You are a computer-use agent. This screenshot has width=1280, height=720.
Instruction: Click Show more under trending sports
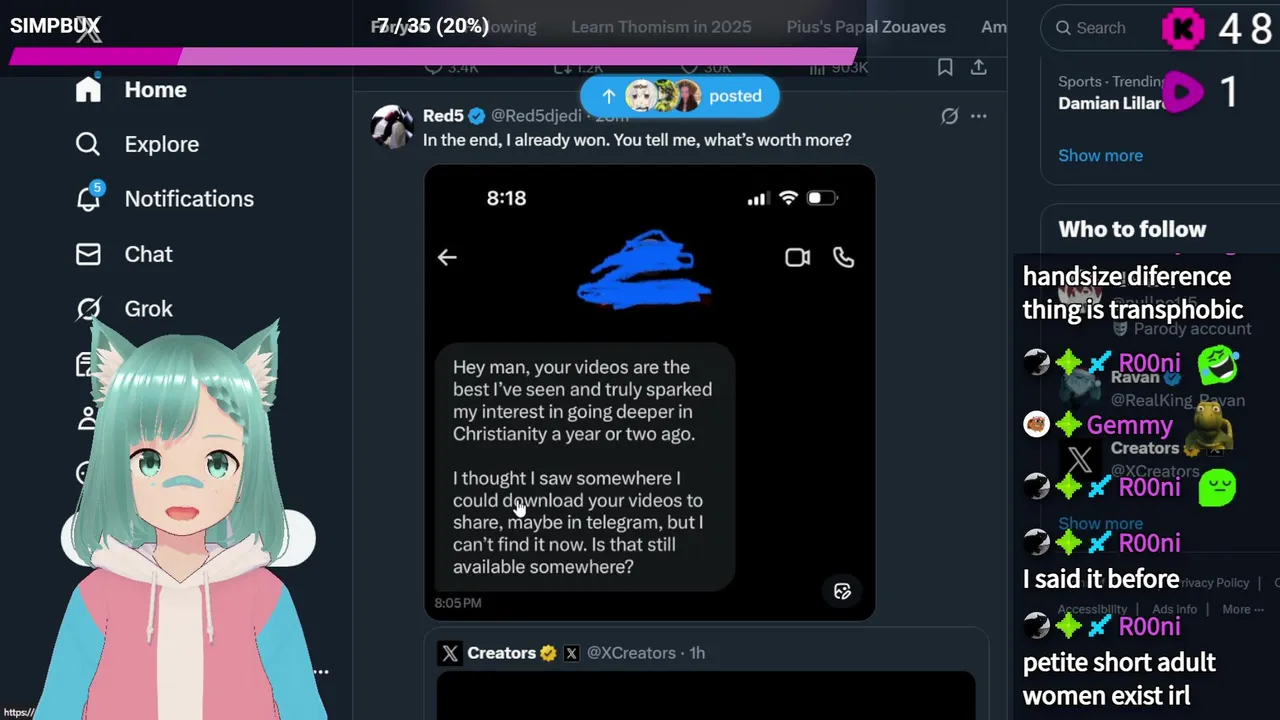click(x=1100, y=155)
